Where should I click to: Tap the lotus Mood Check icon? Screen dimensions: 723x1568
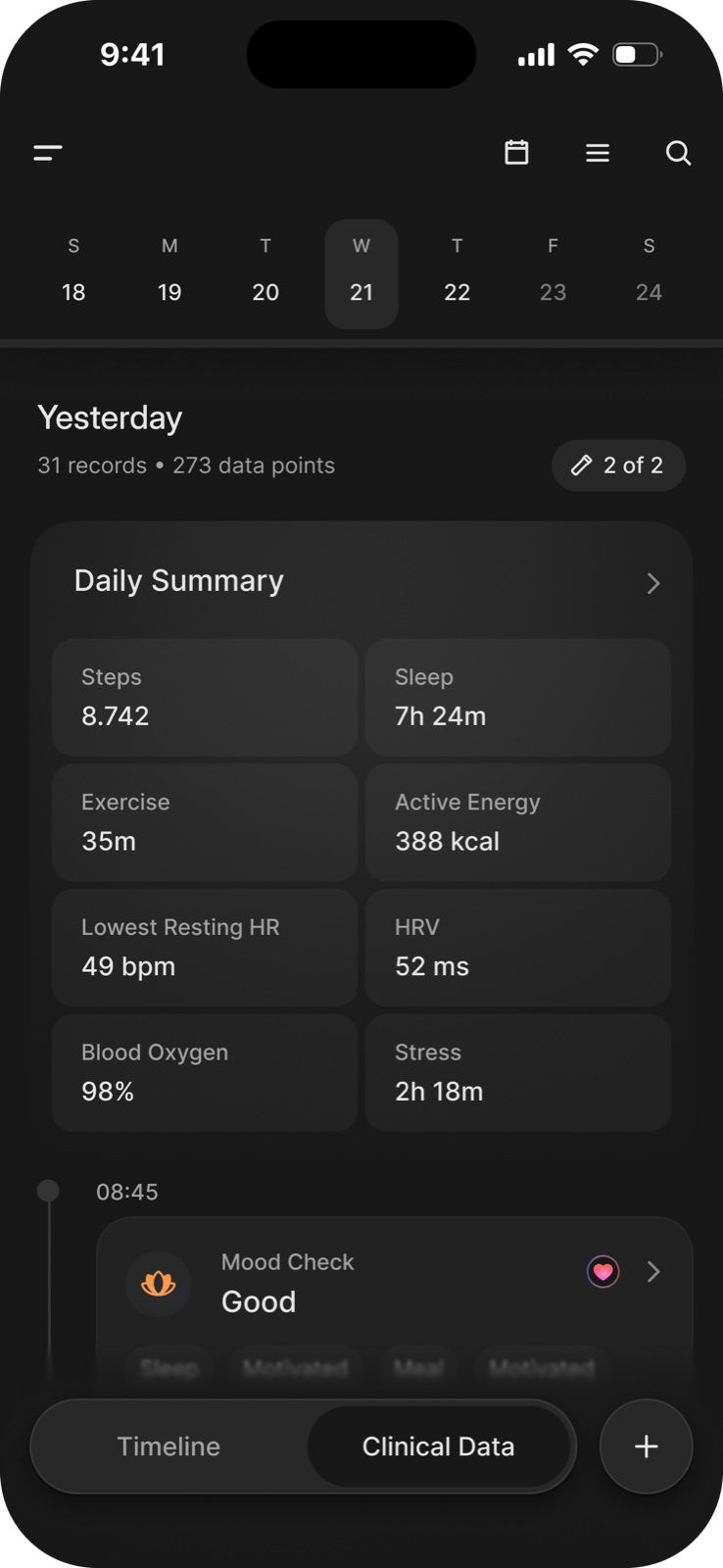[159, 1283]
